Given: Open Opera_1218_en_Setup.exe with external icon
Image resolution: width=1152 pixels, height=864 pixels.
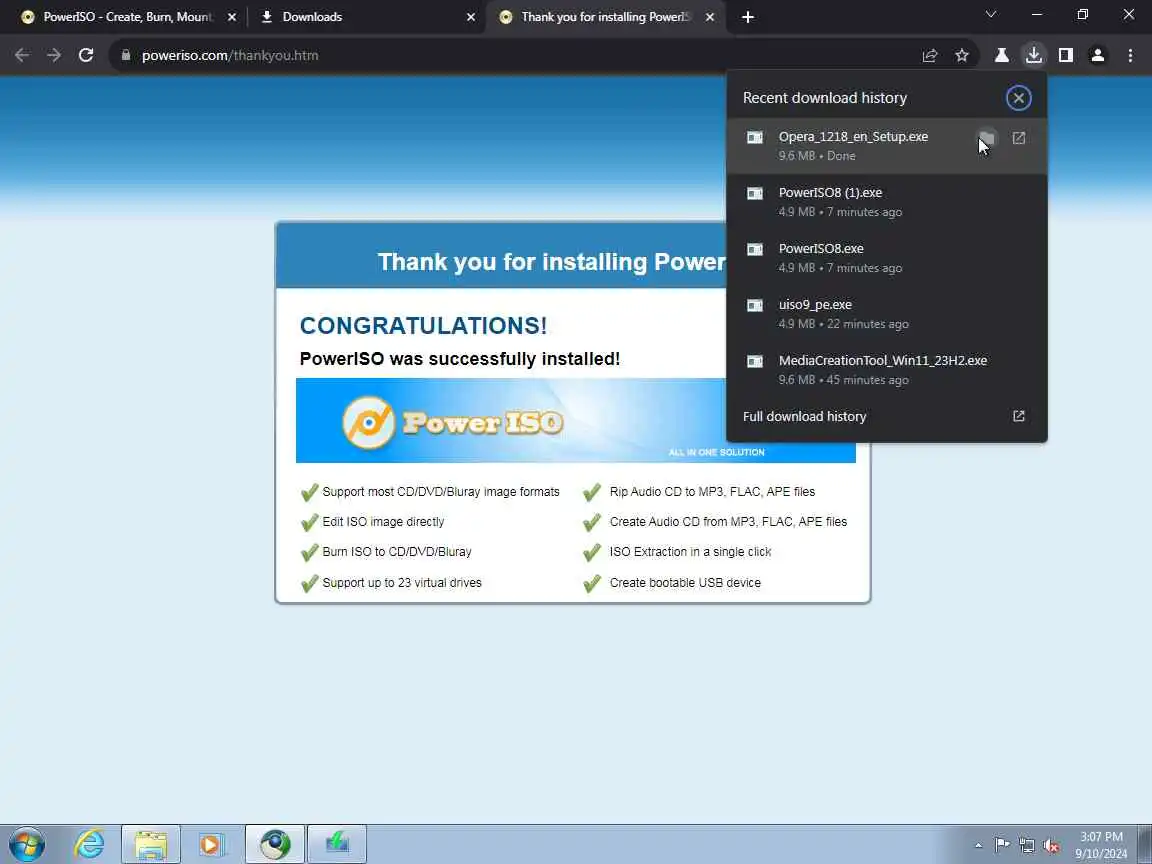Looking at the screenshot, I should (x=1018, y=138).
